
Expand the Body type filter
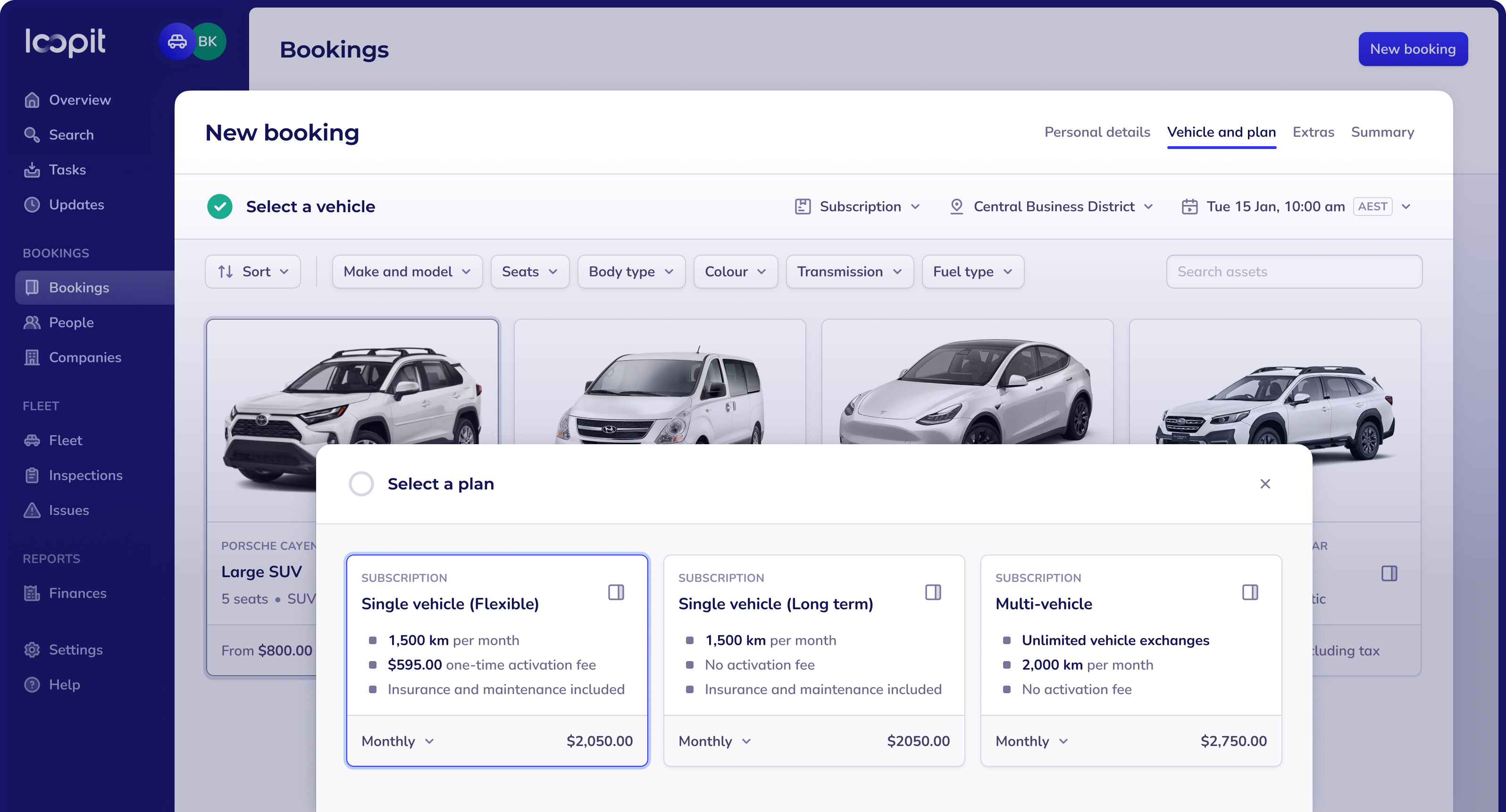[x=631, y=272]
